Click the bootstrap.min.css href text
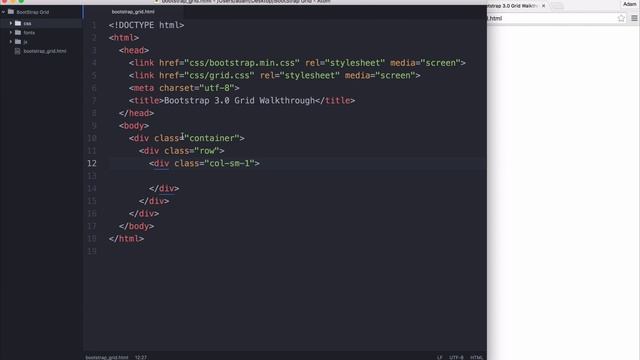 click(242, 63)
